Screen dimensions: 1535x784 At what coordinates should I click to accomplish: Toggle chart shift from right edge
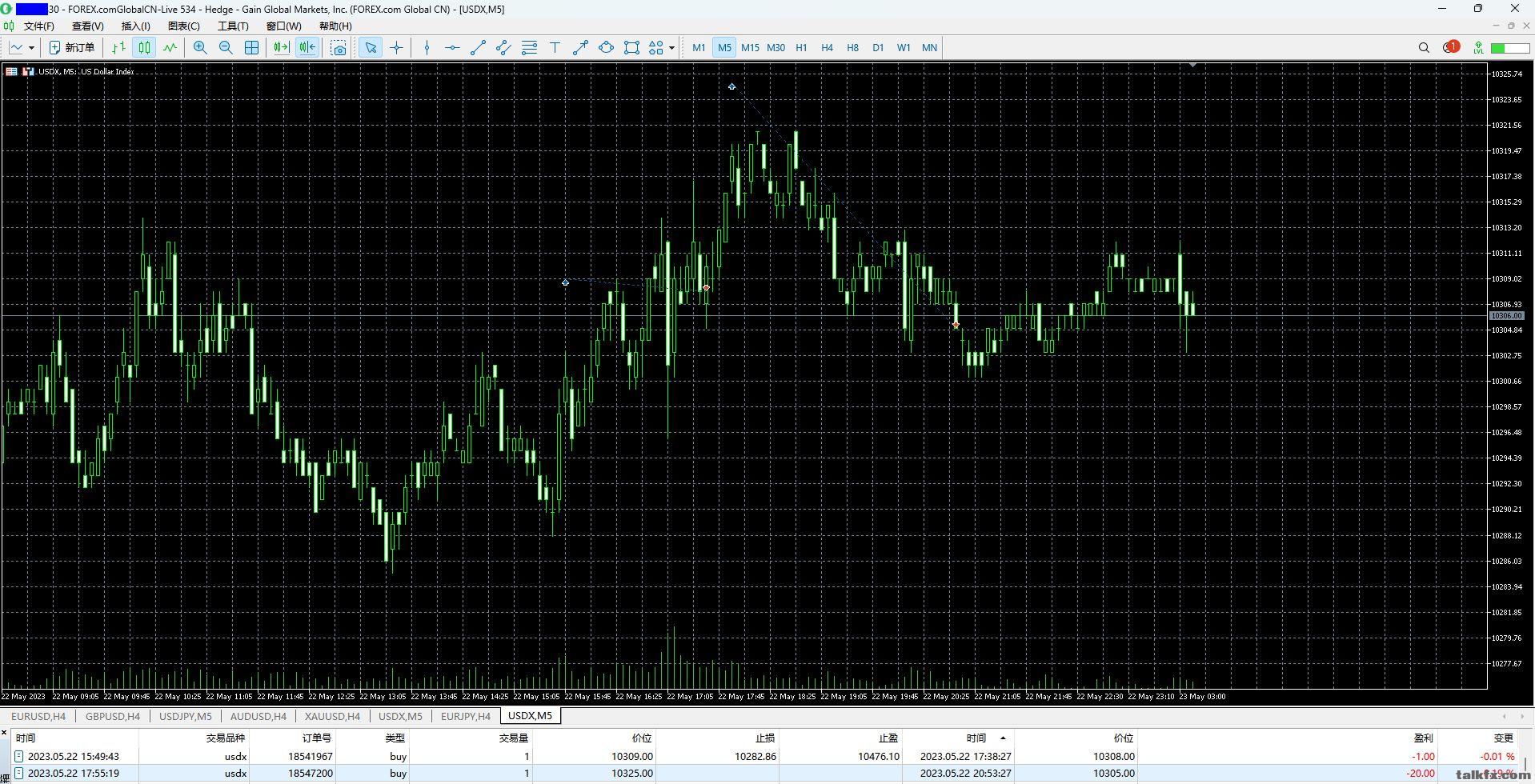click(x=307, y=48)
